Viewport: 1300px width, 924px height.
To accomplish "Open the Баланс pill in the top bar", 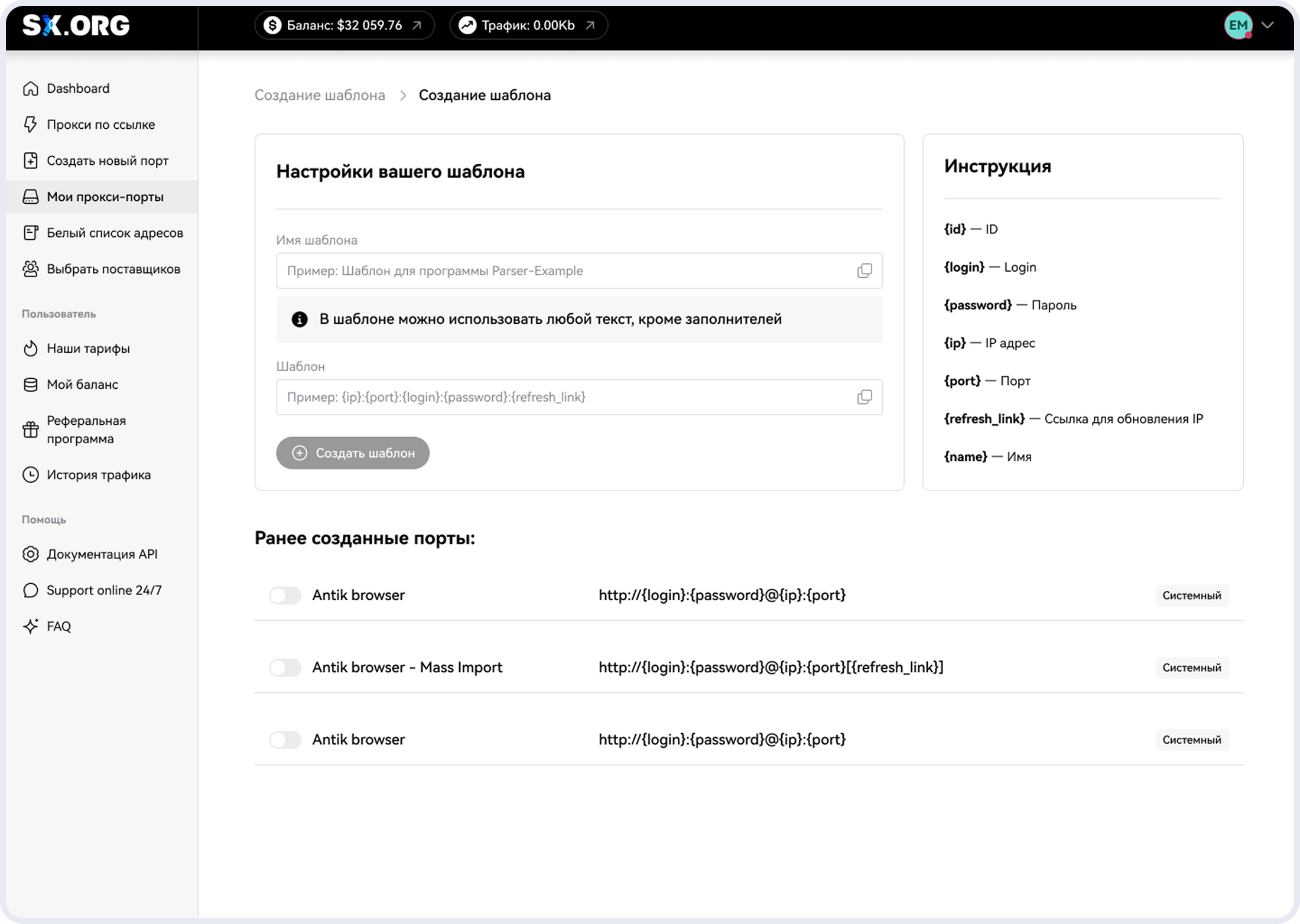I will pyautogui.click(x=344, y=25).
